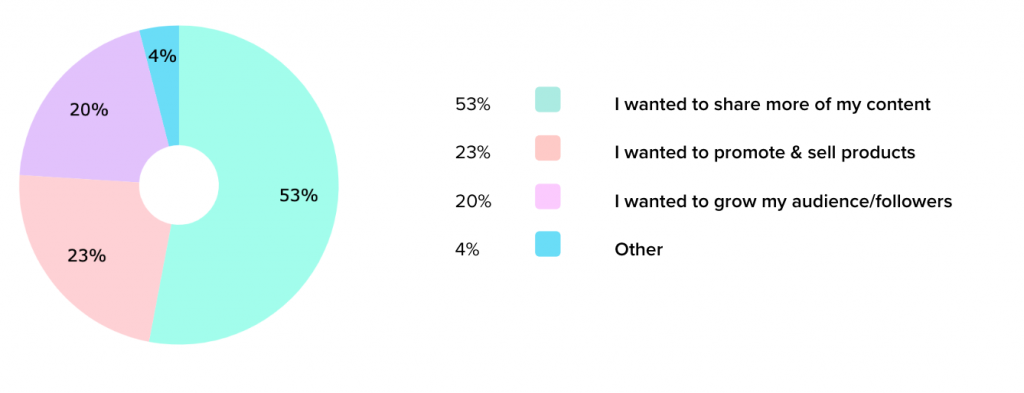Click the 20% label inside the chart
The height and width of the screenshot is (393, 1024).
pyautogui.click(x=89, y=110)
